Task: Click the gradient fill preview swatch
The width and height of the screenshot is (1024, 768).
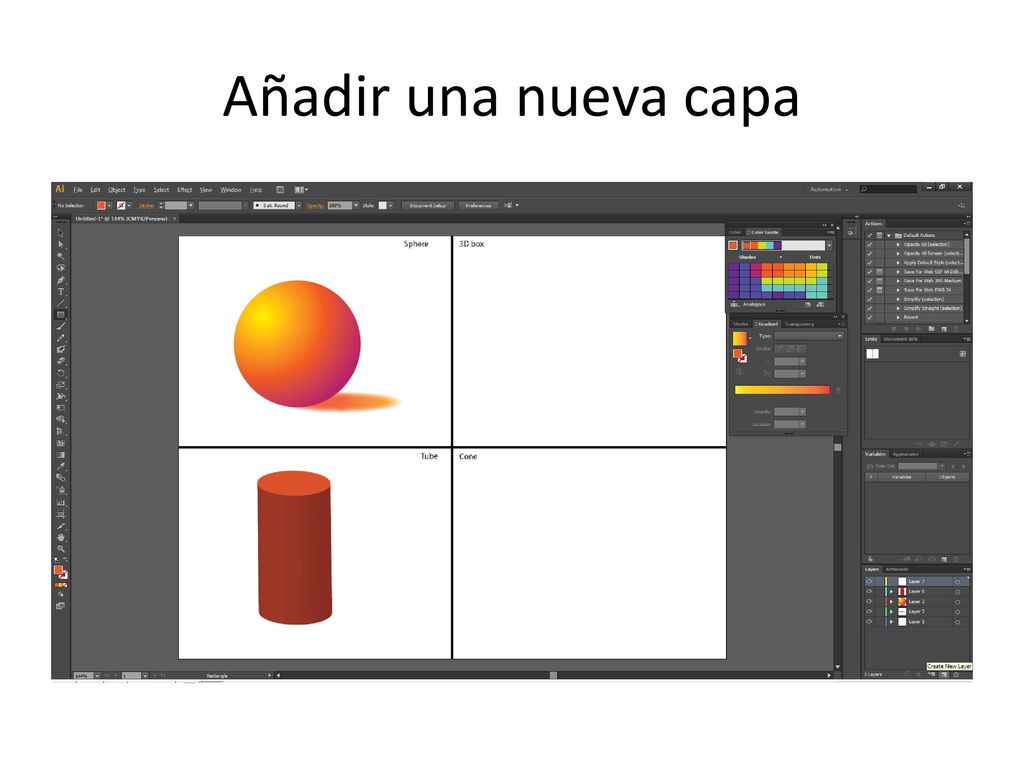Action: [739, 338]
